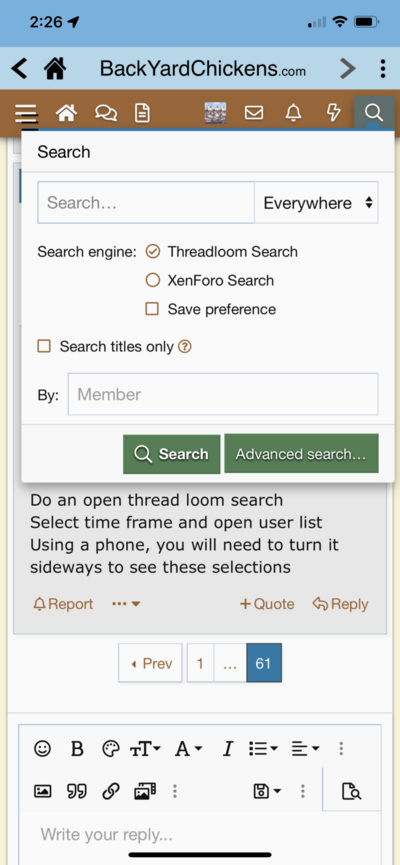Insert a quote block in the editor
400x865 pixels.
(77, 792)
